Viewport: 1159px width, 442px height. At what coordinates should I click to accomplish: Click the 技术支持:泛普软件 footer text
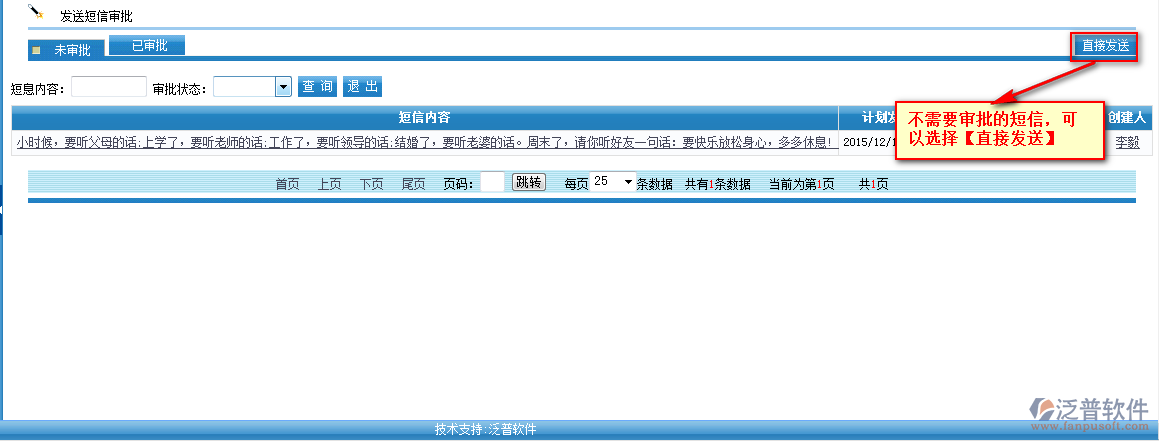click(486, 429)
